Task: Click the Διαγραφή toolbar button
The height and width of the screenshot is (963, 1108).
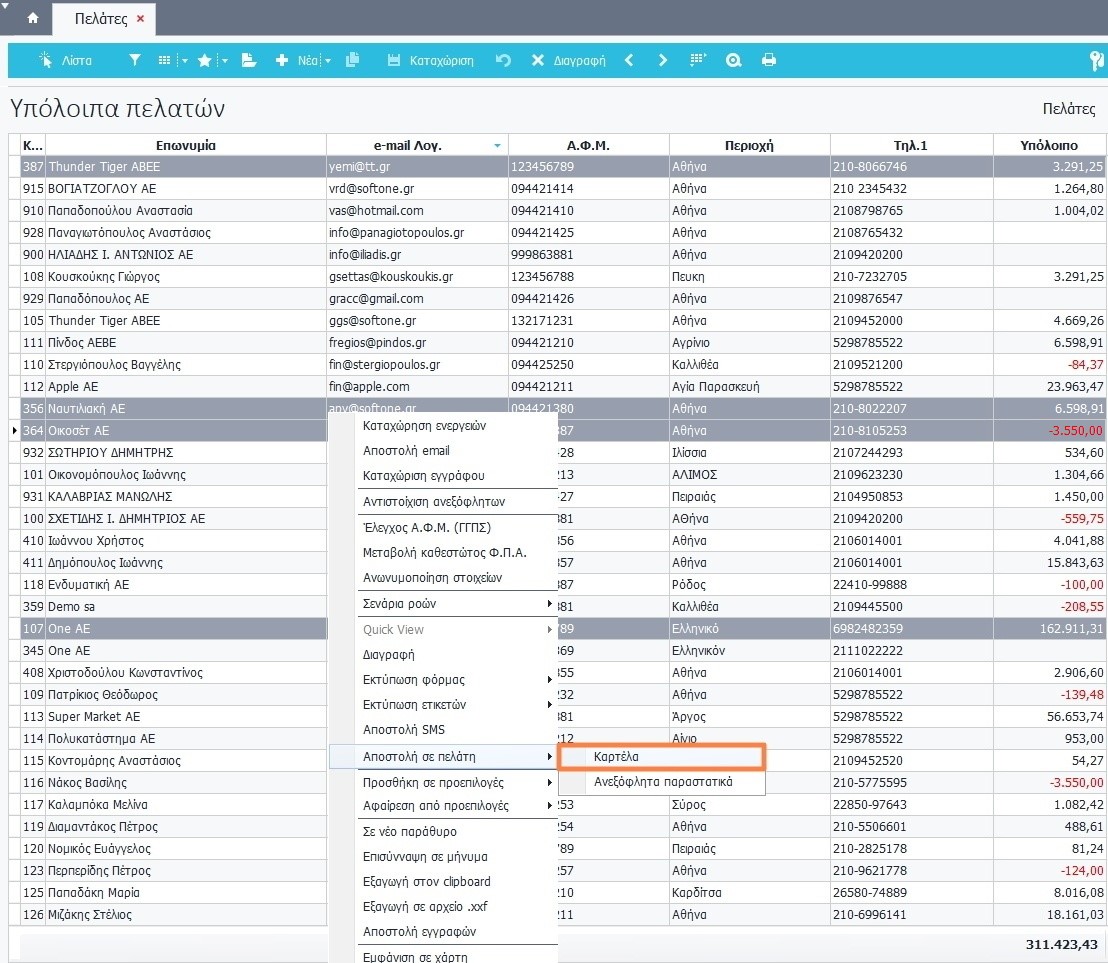Action: (568, 60)
